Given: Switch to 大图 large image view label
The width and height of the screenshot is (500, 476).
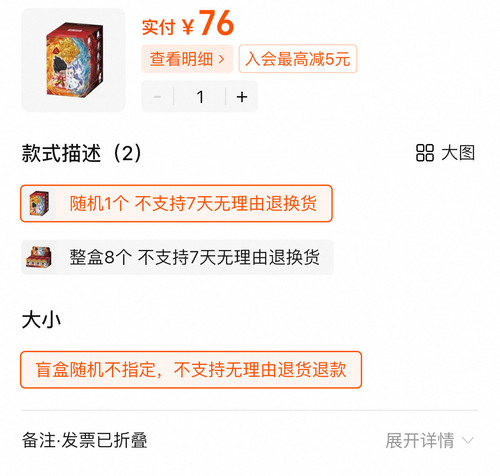Looking at the screenshot, I should (458, 153).
